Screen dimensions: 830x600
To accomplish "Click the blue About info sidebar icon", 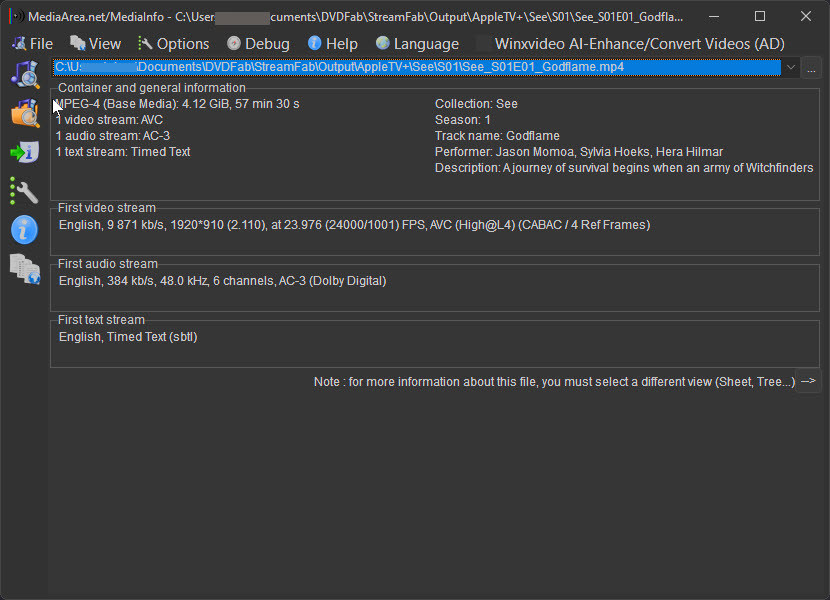I will [24, 229].
